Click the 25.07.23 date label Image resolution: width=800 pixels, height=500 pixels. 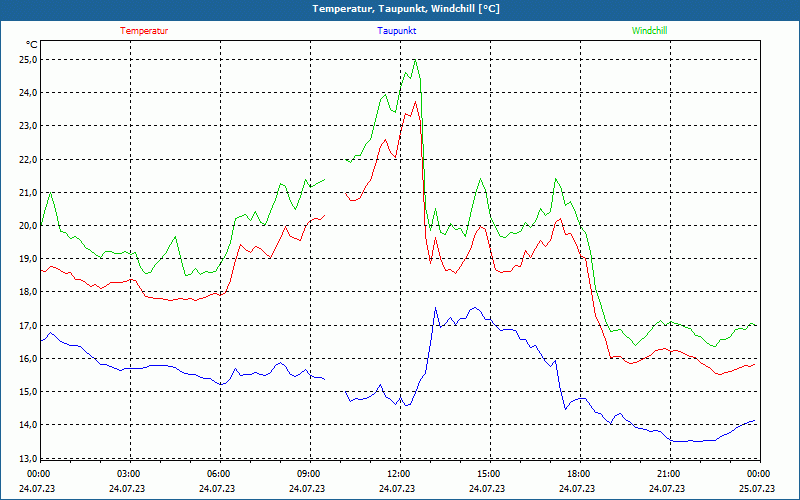pyautogui.click(x=758, y=489)
